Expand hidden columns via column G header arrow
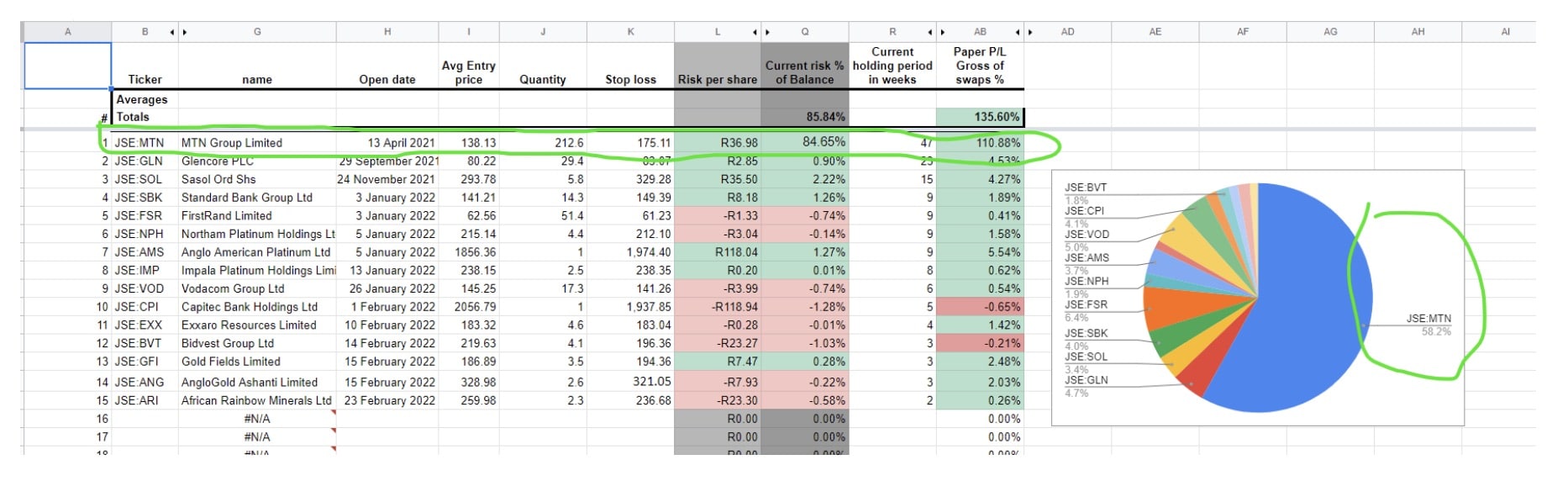1568x481 pixels. [185, 32]
